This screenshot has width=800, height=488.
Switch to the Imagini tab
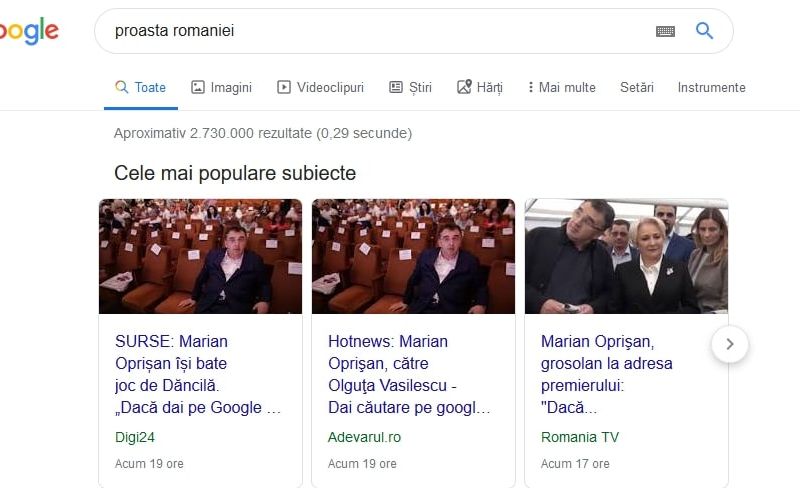(x=231, y=87)
